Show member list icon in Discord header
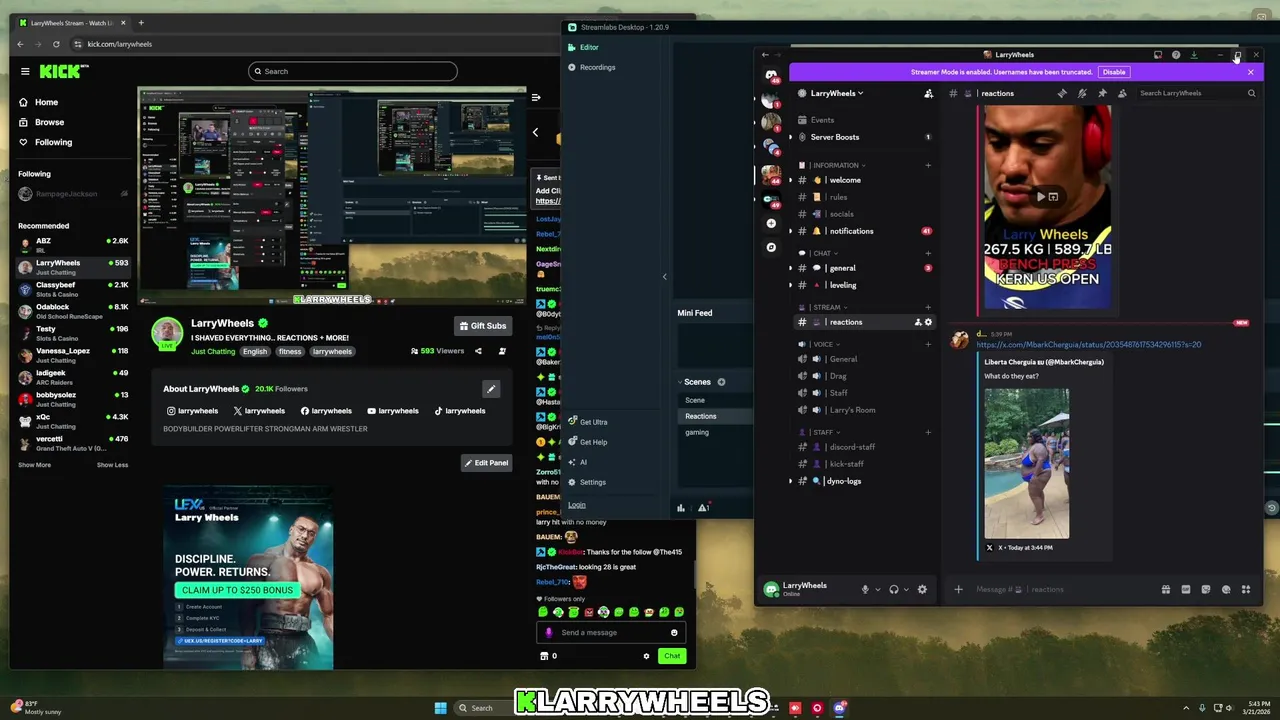Viewport: 1280px width, 720px height. [x=1122, y=93]
